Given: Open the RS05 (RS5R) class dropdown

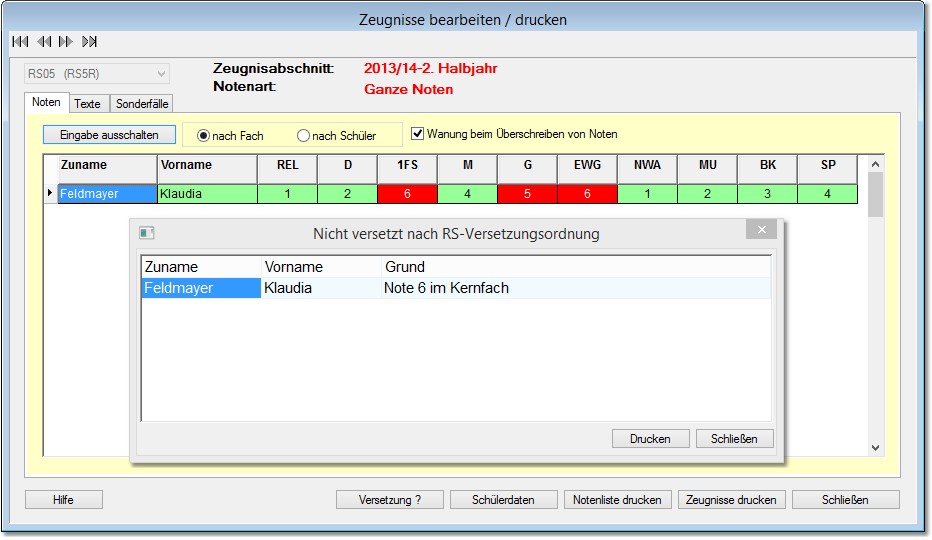Looking at the screenshot, I should [159, 73].
